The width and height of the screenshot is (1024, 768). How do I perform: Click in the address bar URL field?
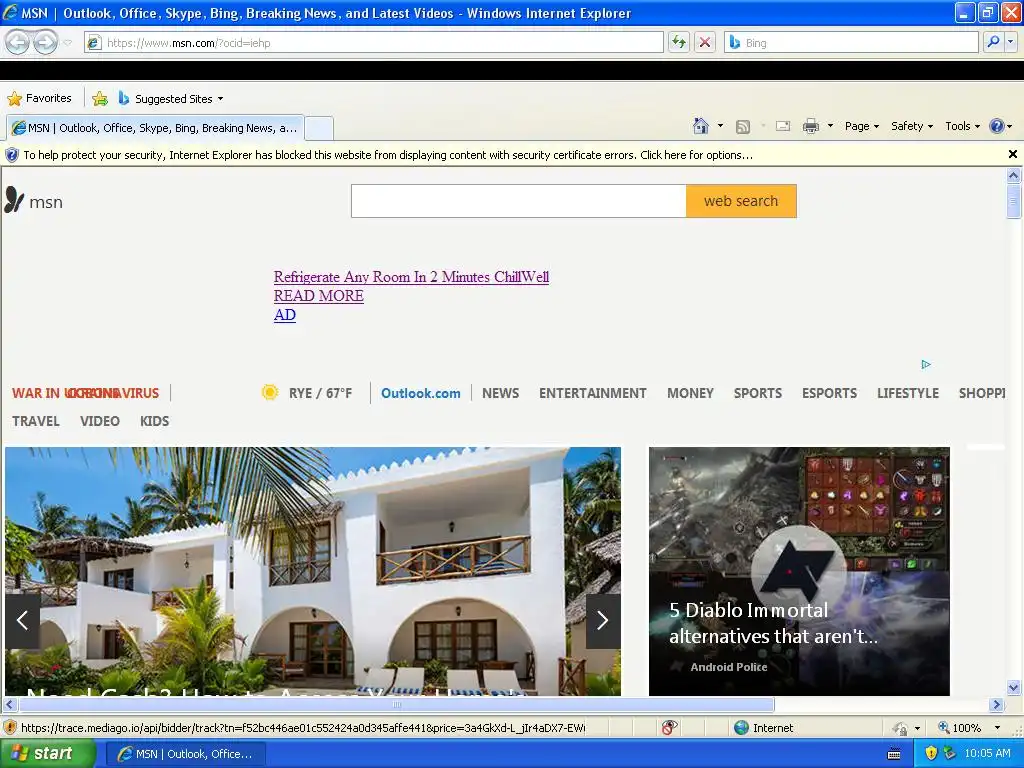click(374, 42)
